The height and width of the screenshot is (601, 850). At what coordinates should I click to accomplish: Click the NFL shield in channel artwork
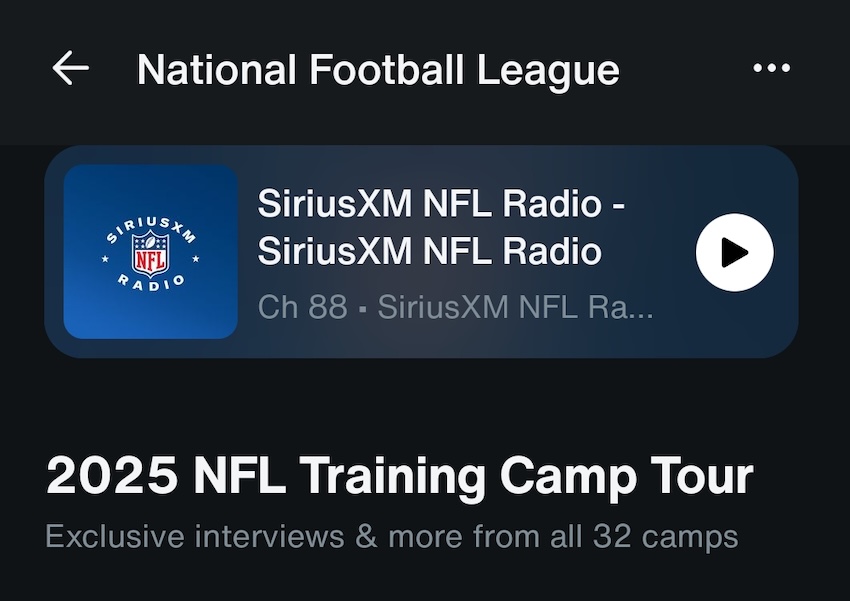pyautogui.click(x=151, y=252)
